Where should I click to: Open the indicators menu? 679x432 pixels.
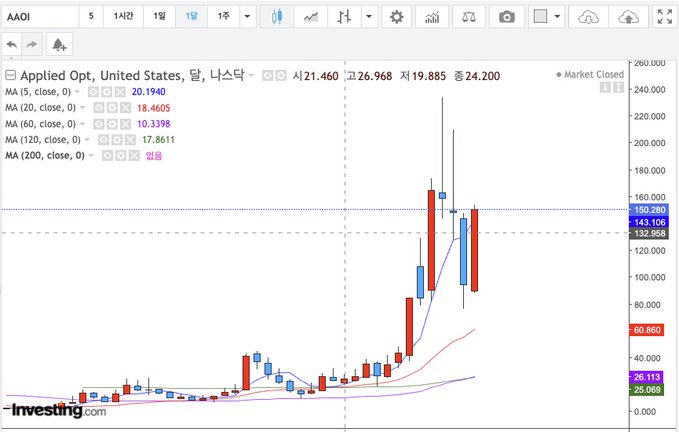(x=432, y=16)
